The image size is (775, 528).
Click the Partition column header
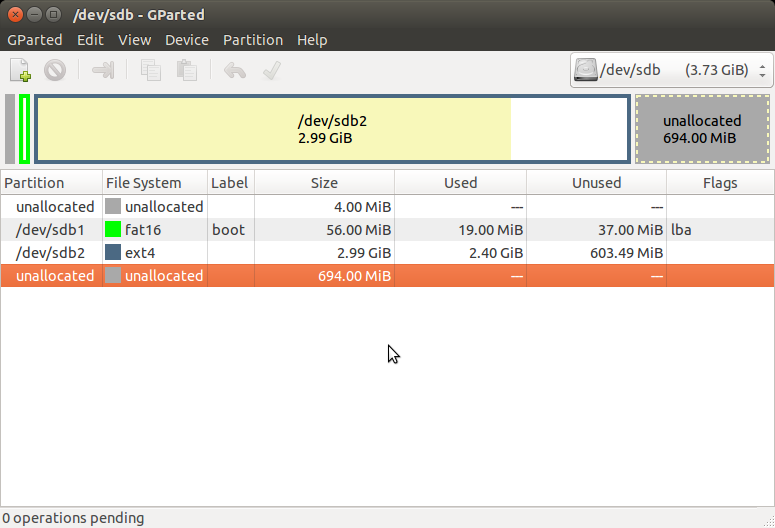(x=52, y=183)
